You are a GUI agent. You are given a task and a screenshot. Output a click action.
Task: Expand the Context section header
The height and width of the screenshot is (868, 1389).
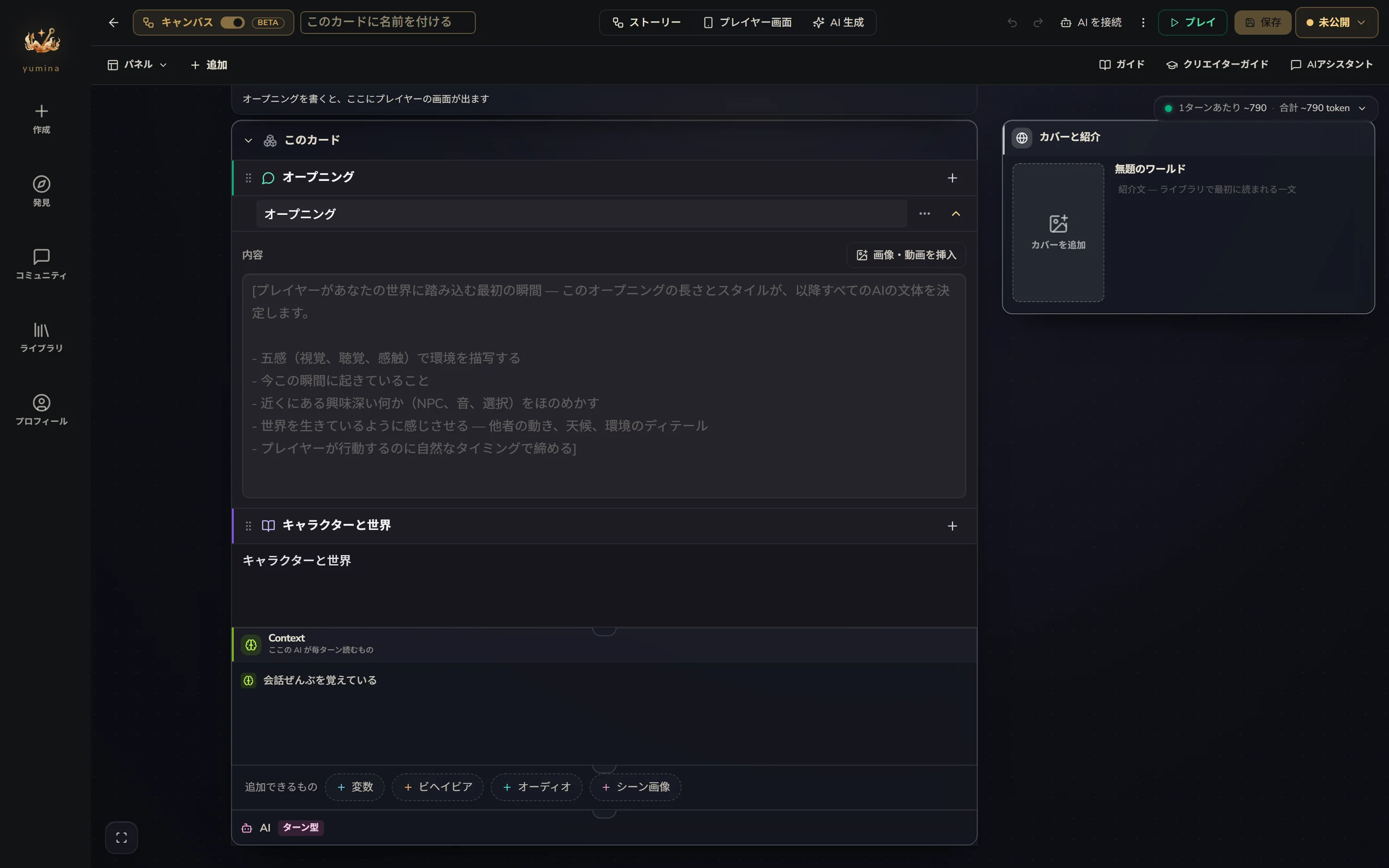coord(604,644)
